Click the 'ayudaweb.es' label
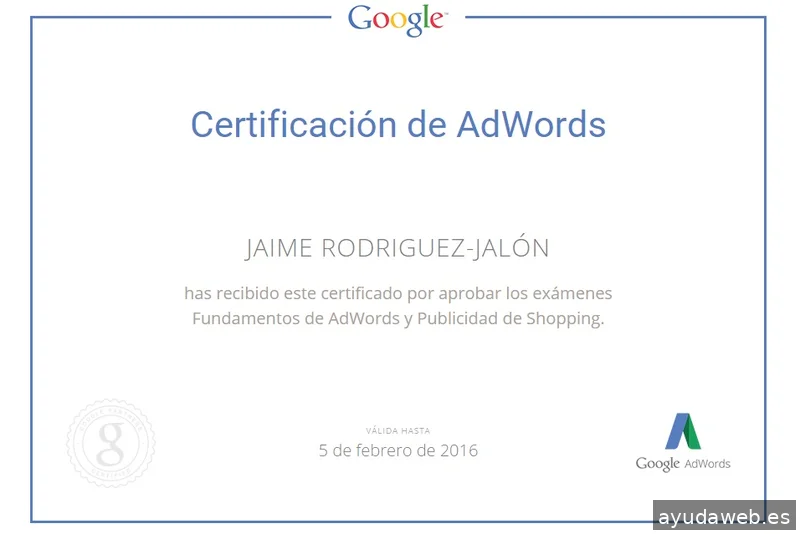800x534 pixels. [x=724, y=516]
